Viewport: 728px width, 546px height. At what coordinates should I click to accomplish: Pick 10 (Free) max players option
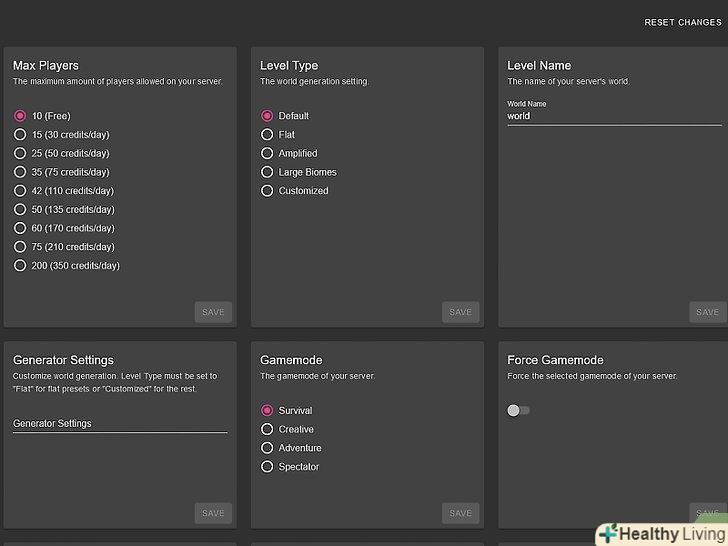[x=20, y=116]
